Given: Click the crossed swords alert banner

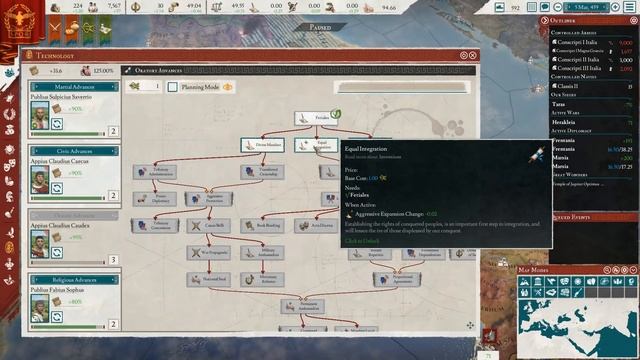Looking at the screenshot, I should tap(55, 29).
